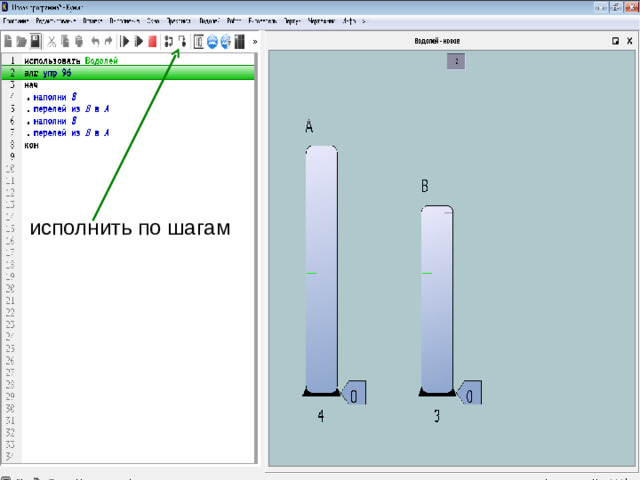Save the program with the floppy disk icon
Image resolution: width=640 pixels, height=480 pixels.
35,42
